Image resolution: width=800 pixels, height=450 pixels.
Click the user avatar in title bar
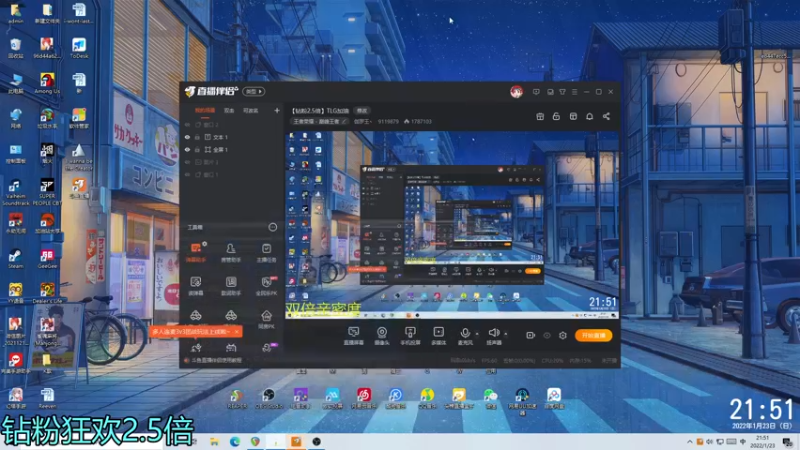click(516, 92)
